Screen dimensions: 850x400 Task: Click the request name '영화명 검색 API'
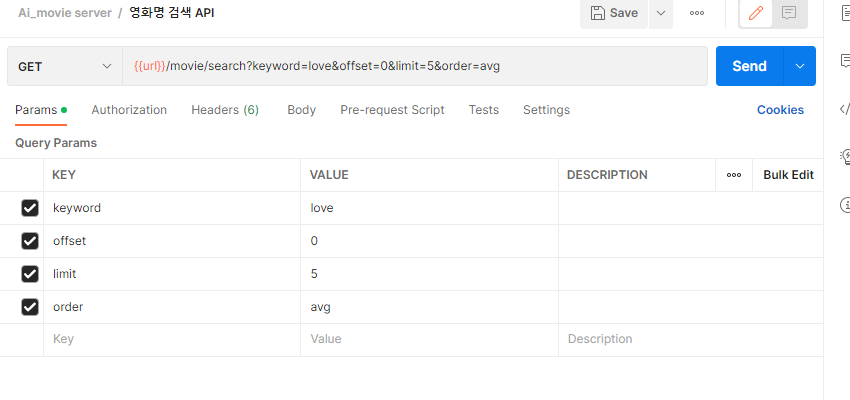coord(172,13)
